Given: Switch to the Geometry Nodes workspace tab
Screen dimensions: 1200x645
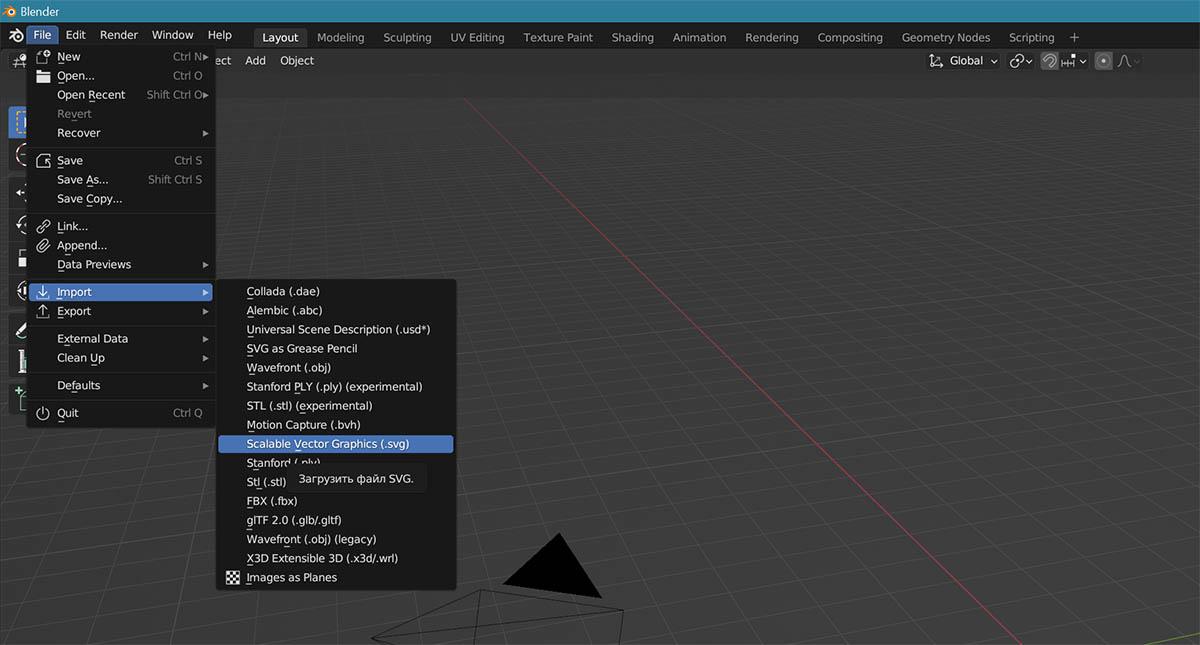Looking at the screenshot, I should (x=946, y=37).
